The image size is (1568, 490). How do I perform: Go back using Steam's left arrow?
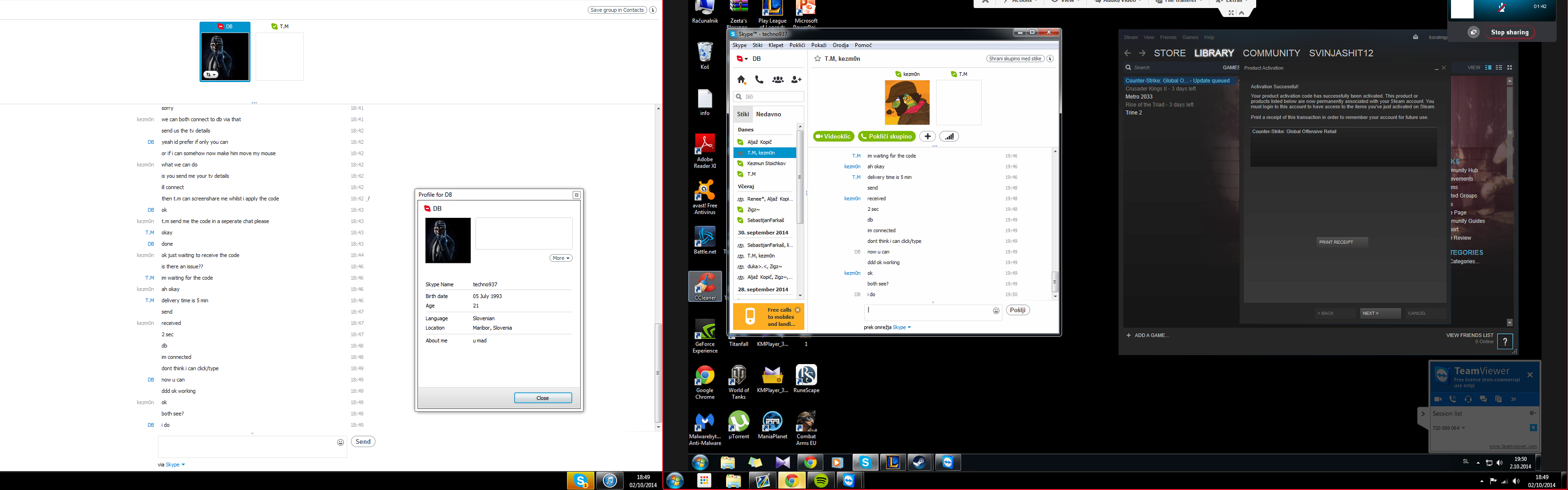1127,53
